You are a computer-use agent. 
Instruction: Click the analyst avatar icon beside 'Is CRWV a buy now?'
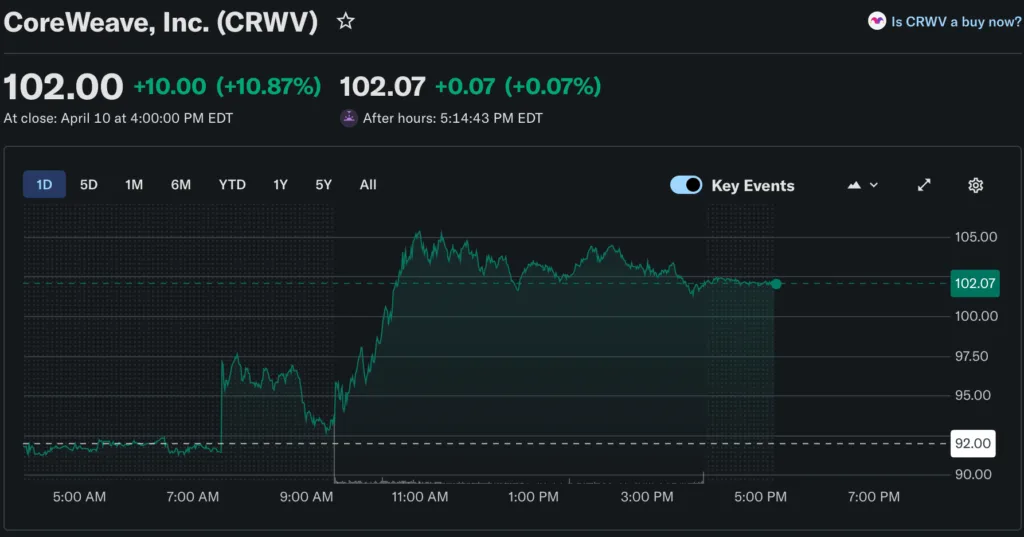pos(876,22)
